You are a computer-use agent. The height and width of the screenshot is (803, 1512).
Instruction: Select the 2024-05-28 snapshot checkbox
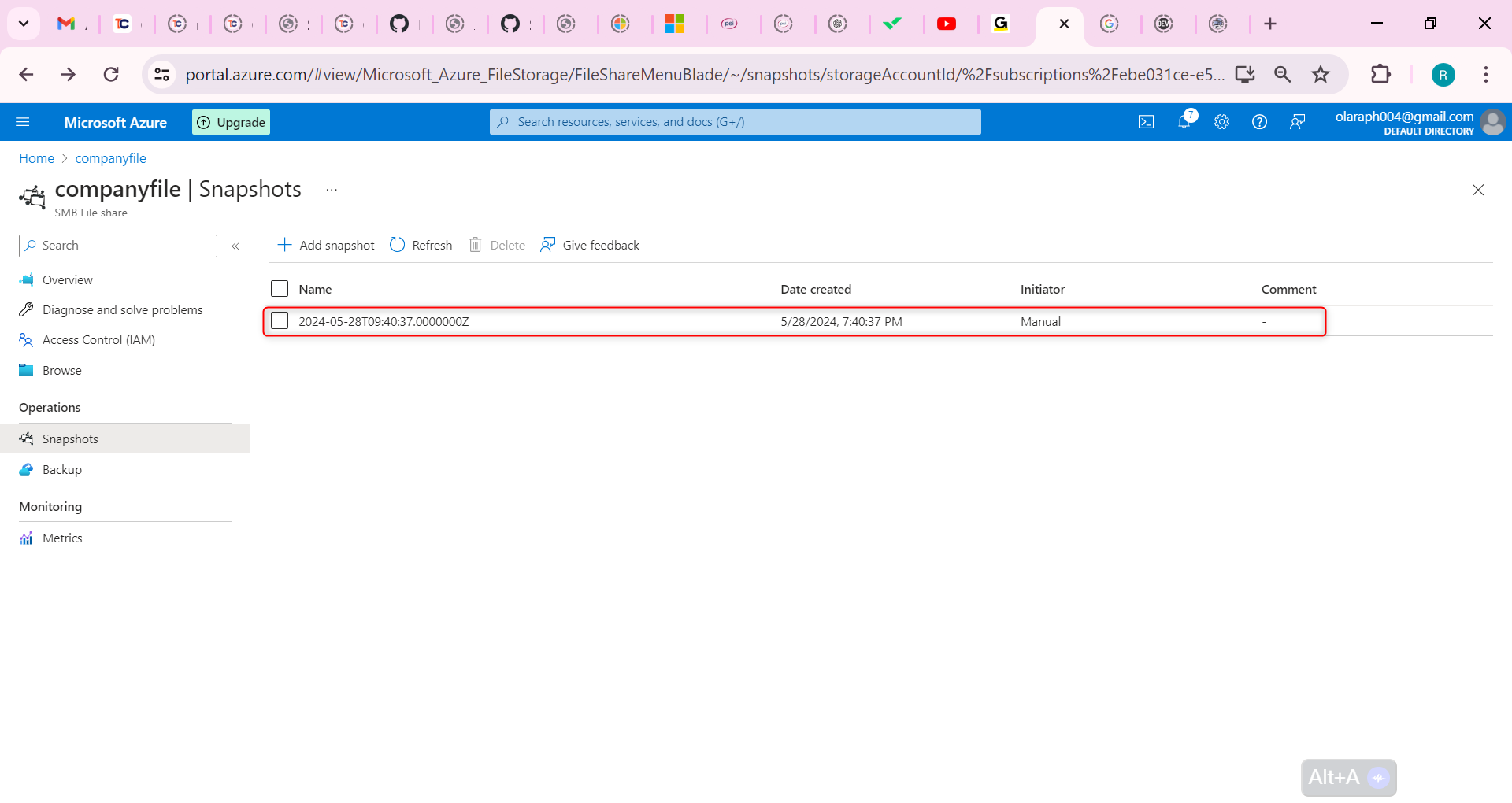[x=280, y=321]
